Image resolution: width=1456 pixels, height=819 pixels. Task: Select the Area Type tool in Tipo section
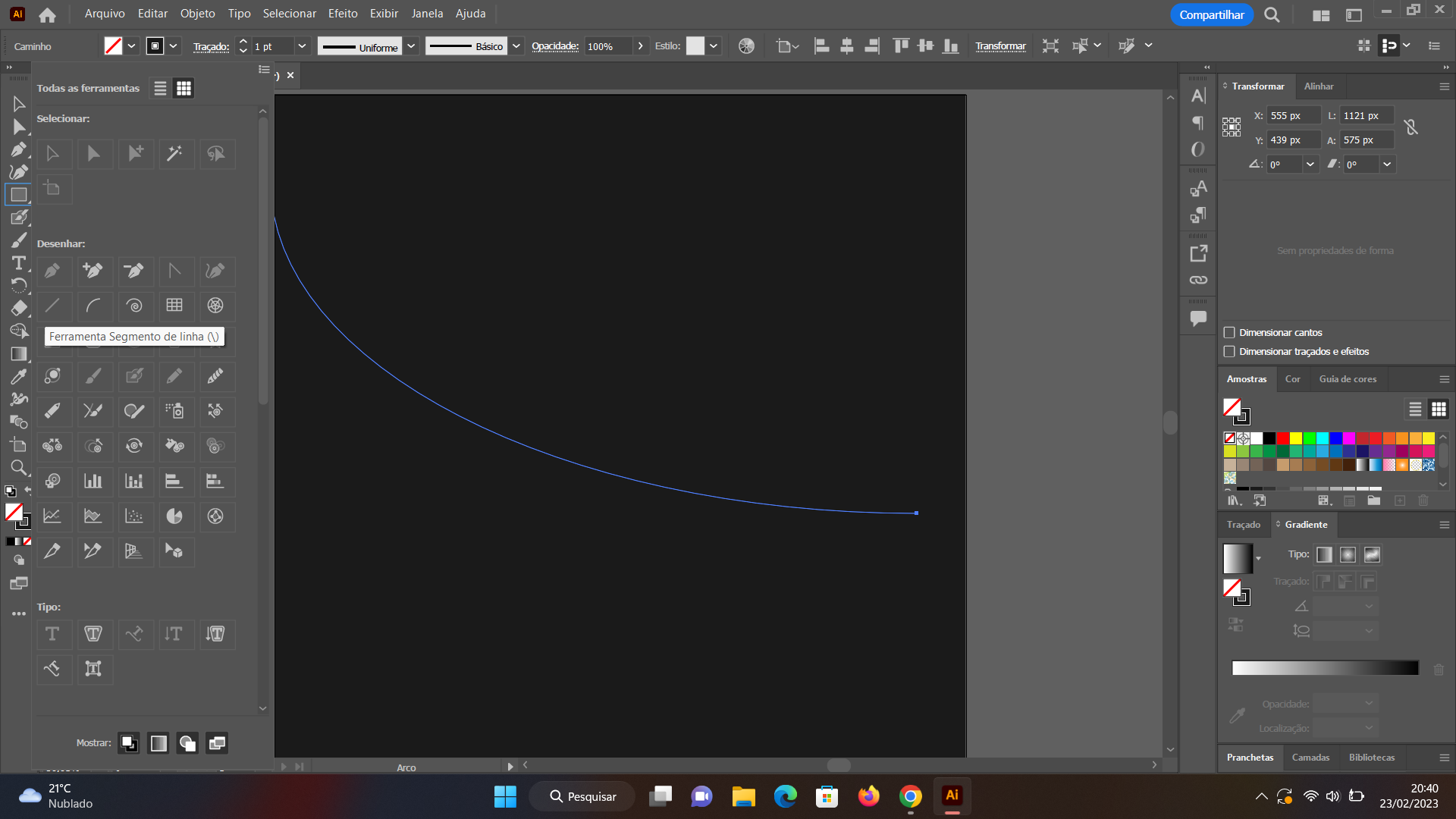pyautogui.click(x=93, y=634)
